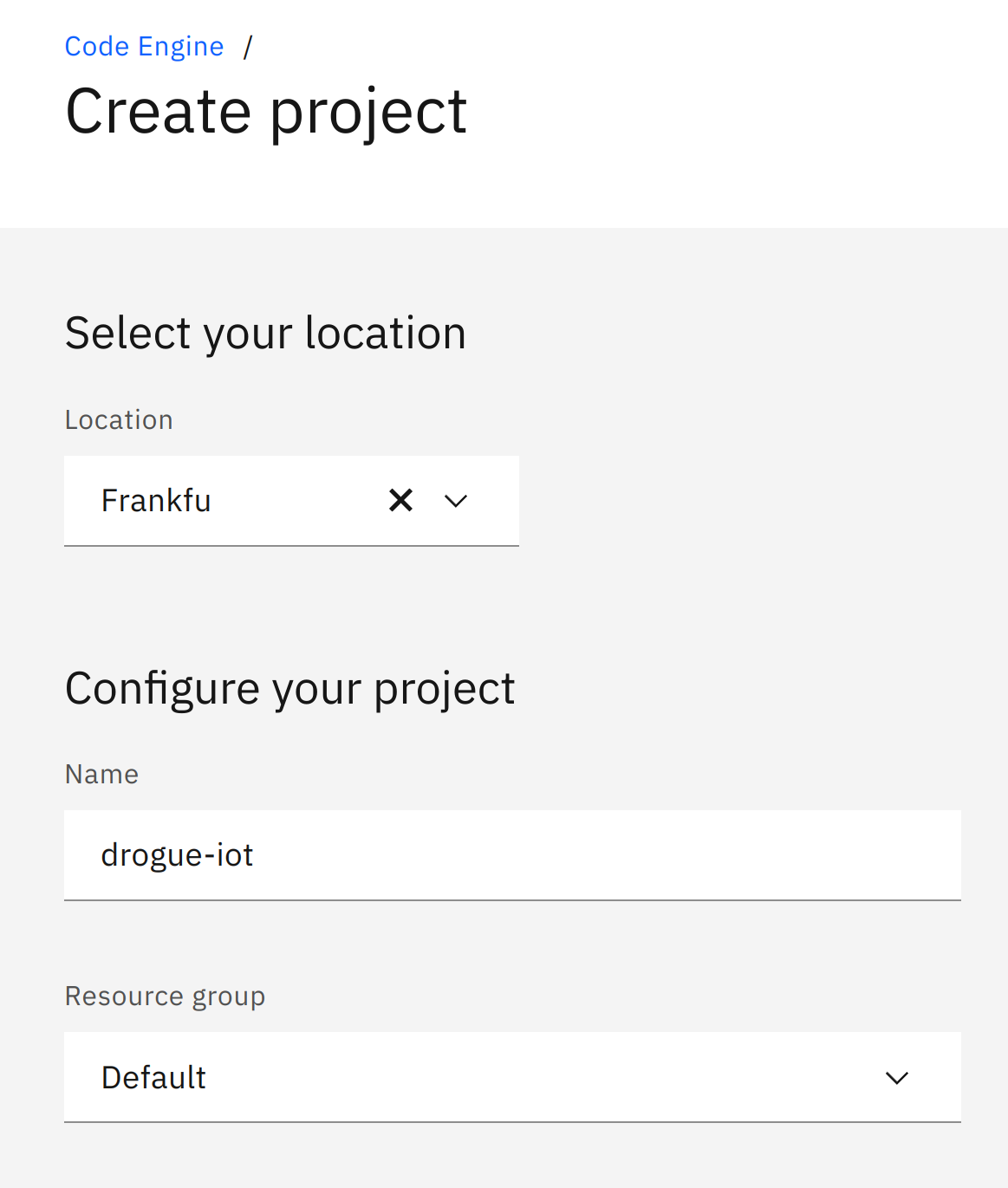
Task: Click the 'Location' field label
Action: (x=119, y=420)
